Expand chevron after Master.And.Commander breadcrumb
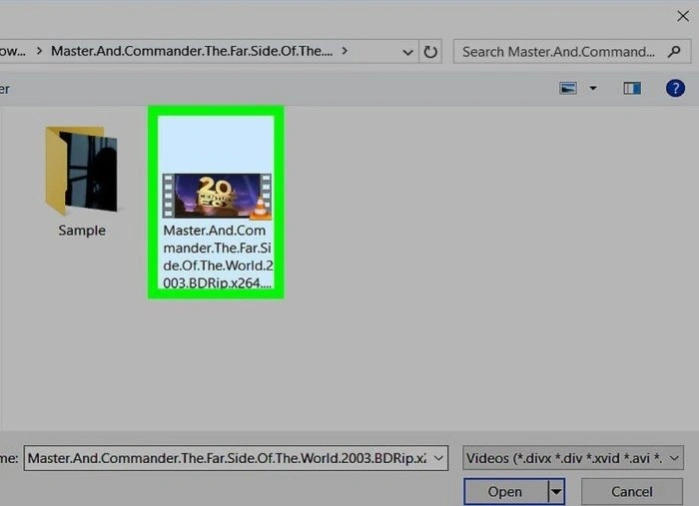 [344, 51]
